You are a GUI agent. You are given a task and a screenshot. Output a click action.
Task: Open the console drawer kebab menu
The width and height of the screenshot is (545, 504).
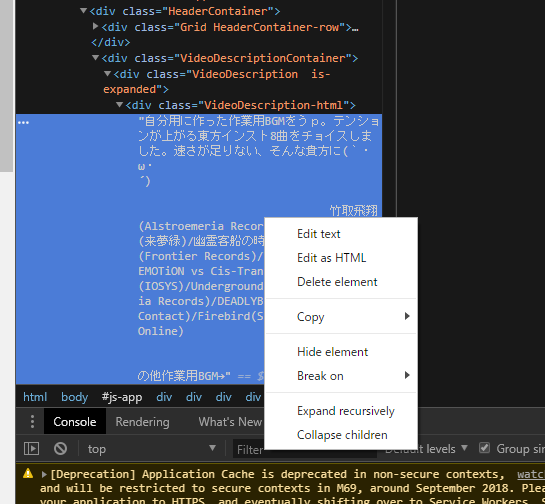(32, 422)
